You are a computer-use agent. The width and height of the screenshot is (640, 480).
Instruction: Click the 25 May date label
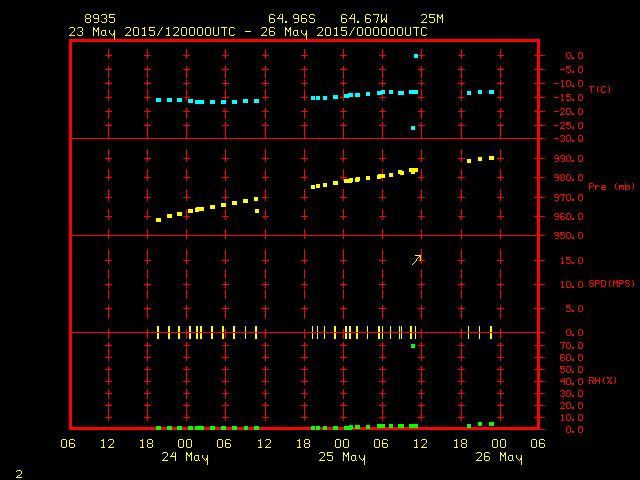coord(342,457)
